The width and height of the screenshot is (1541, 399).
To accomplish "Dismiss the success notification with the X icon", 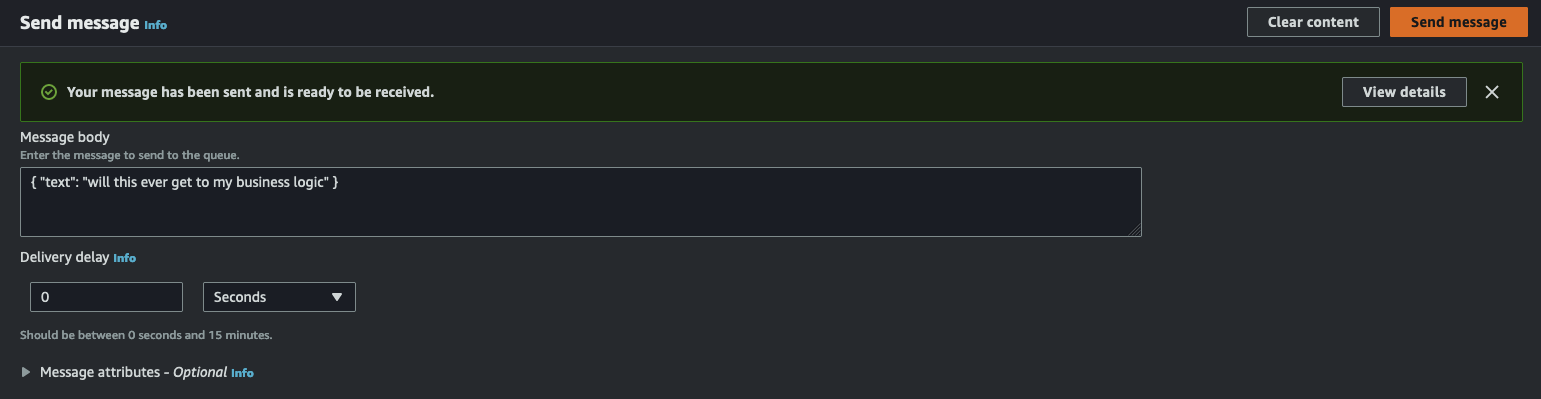I will (1491, 92).
